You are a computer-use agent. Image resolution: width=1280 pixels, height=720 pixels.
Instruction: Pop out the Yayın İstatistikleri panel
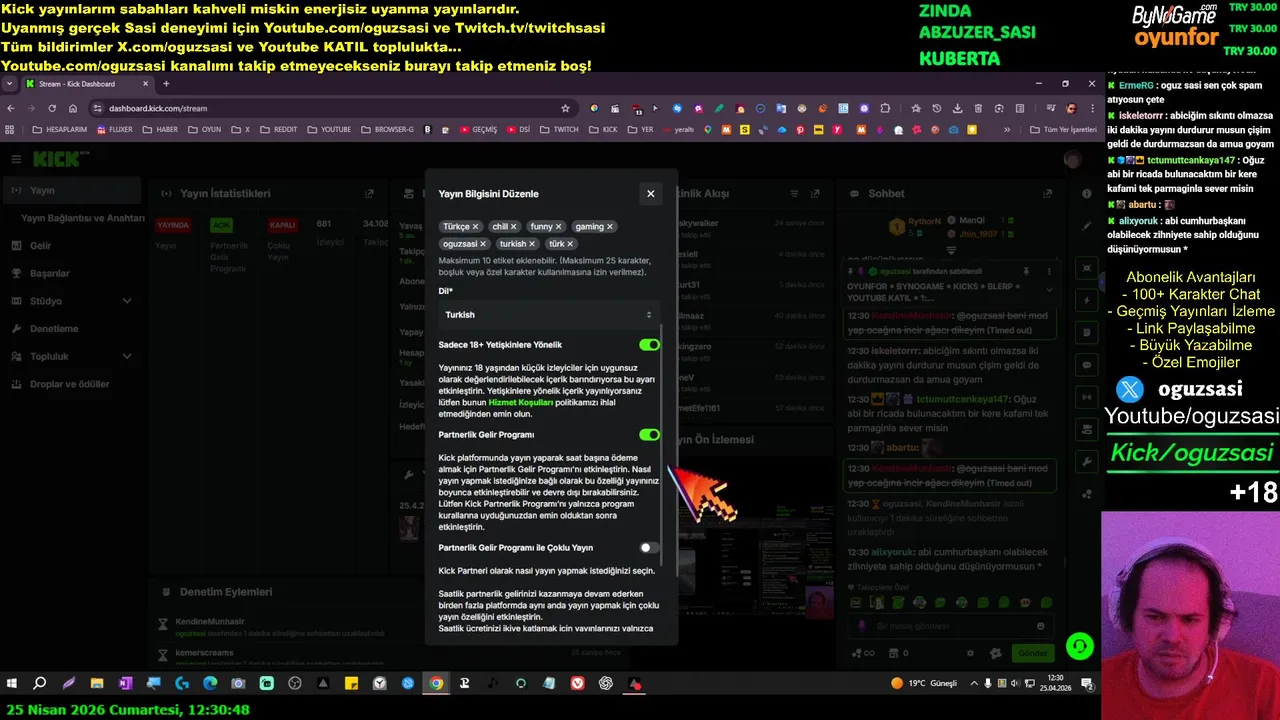369,194
